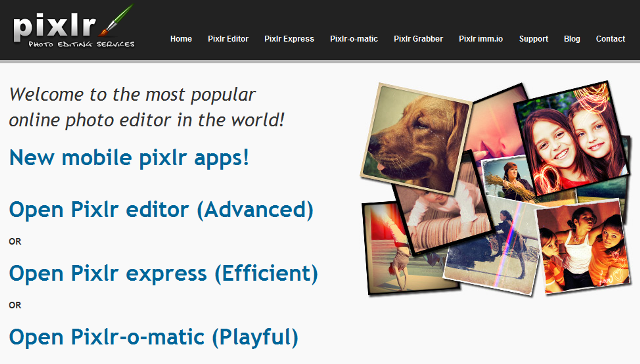The image size is (640, 364).
Task: Visit the Pixlr Grabber page
Action: [x=418, y=39]
